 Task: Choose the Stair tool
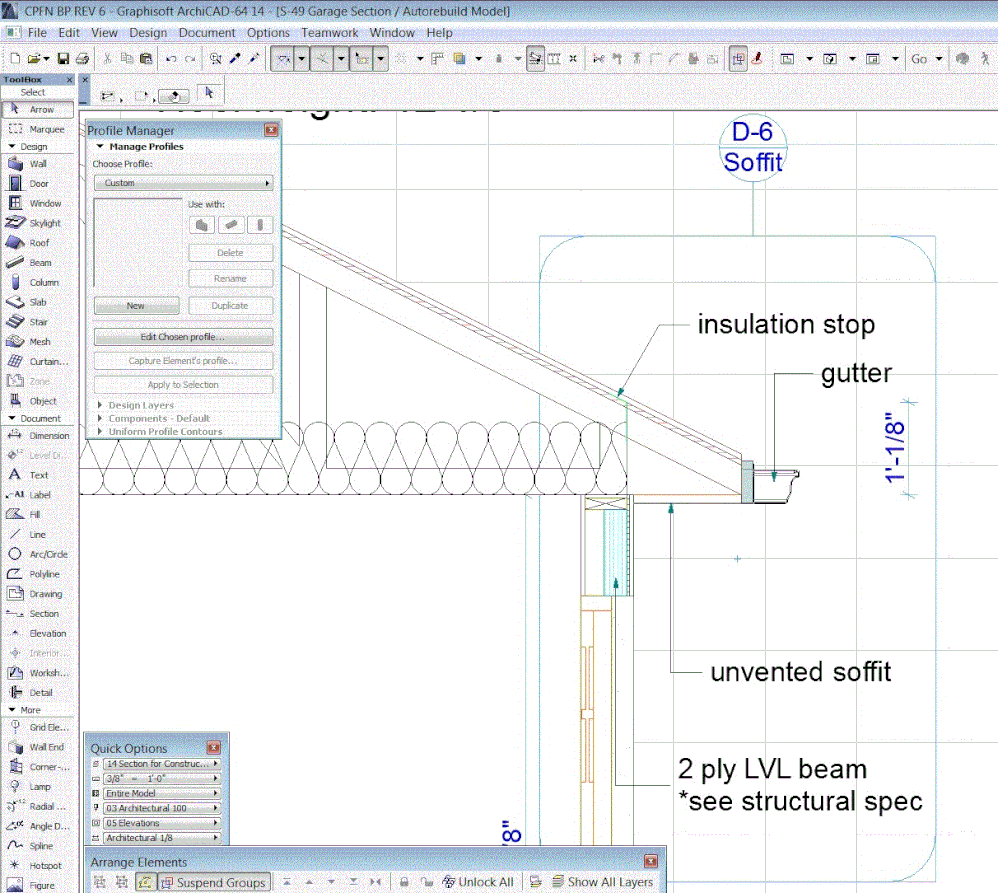point(37,322)
